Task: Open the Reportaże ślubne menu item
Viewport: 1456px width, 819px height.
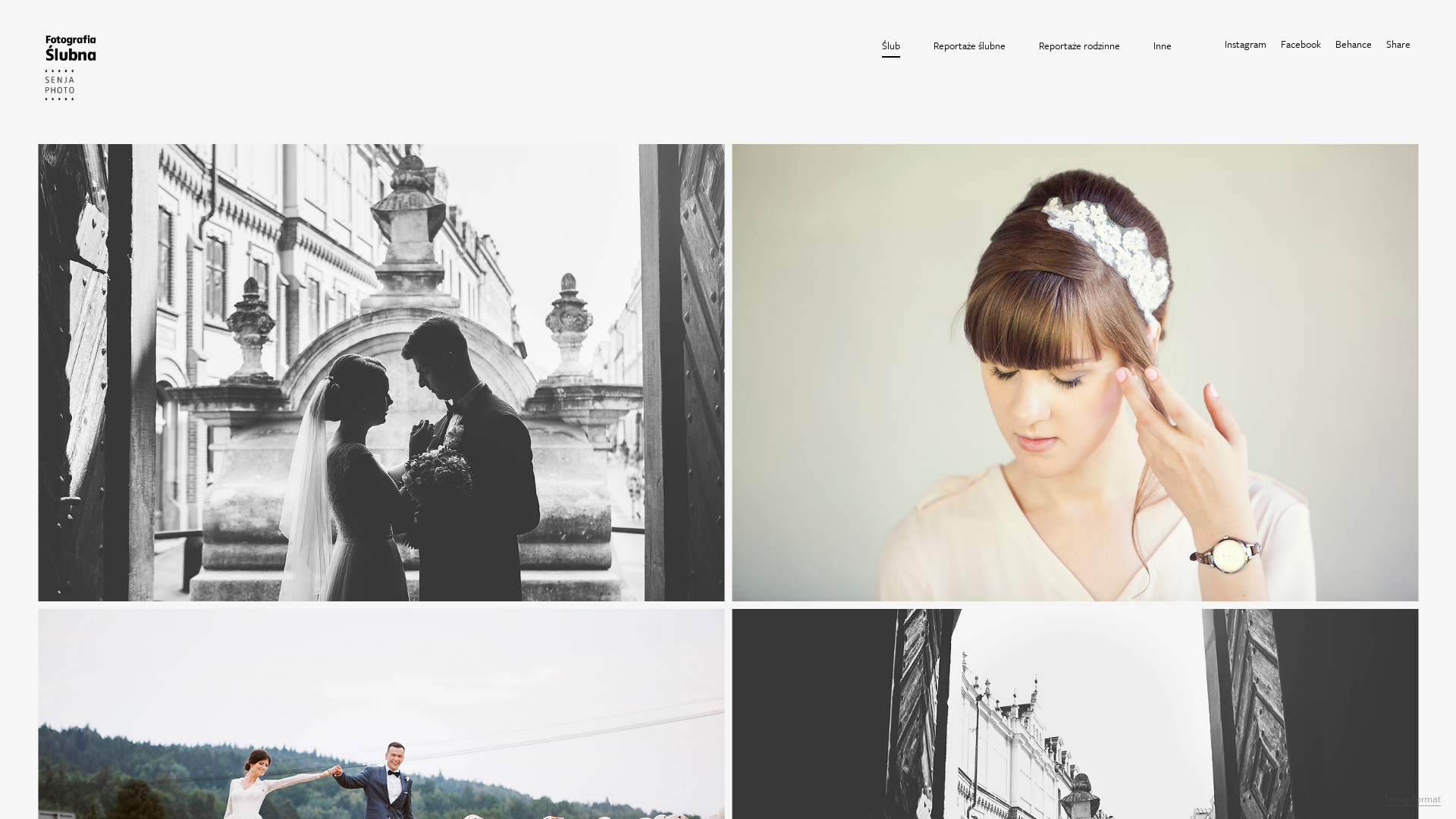Action: (969, 46)
